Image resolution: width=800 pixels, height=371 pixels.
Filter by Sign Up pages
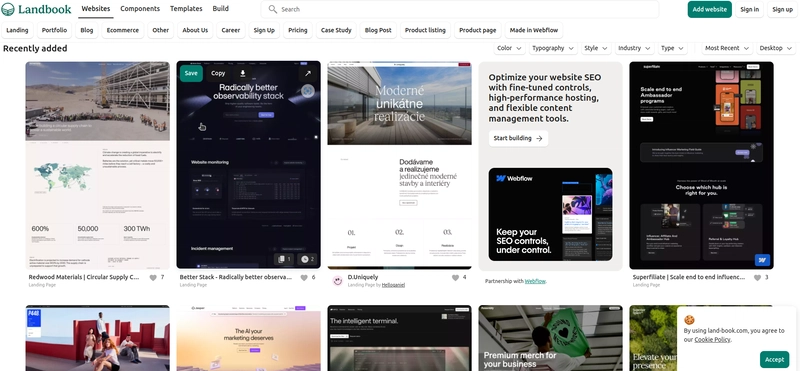click(x=264, y=30)
